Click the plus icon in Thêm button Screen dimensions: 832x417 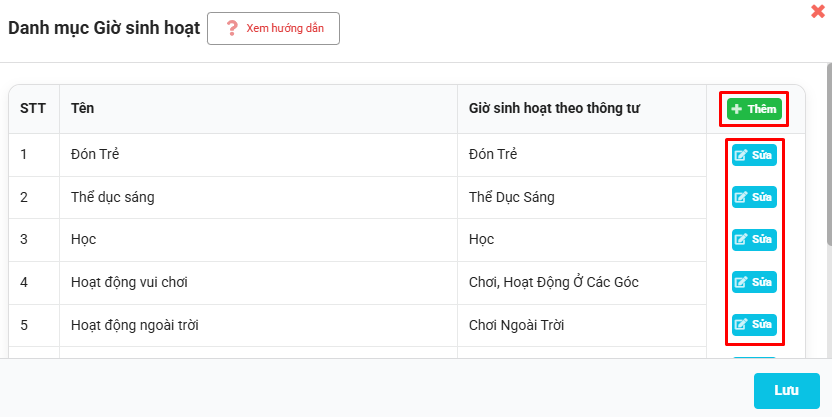[736, 109]
